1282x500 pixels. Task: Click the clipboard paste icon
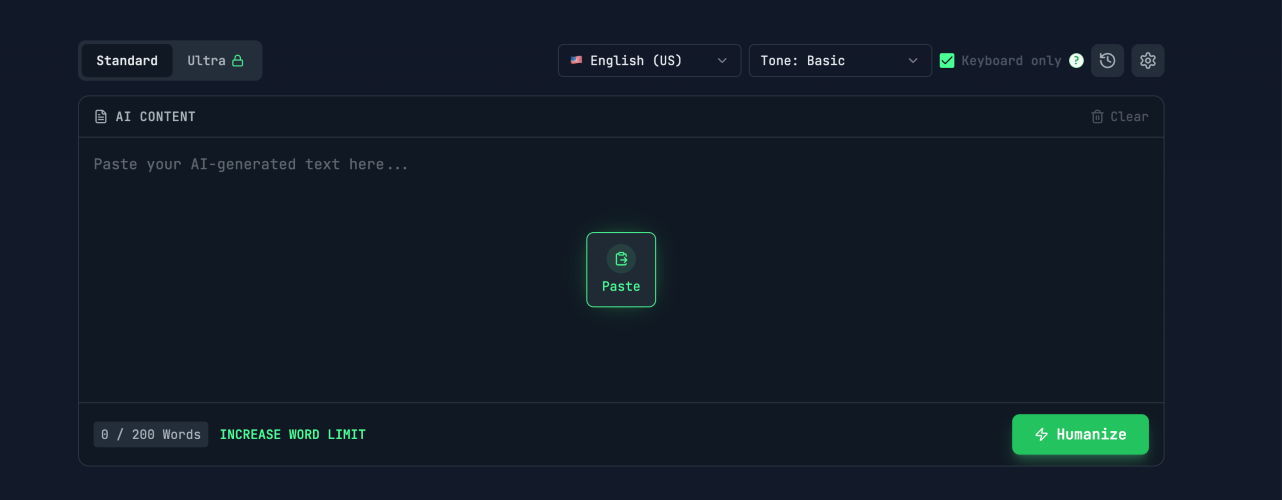coord(621,259)
